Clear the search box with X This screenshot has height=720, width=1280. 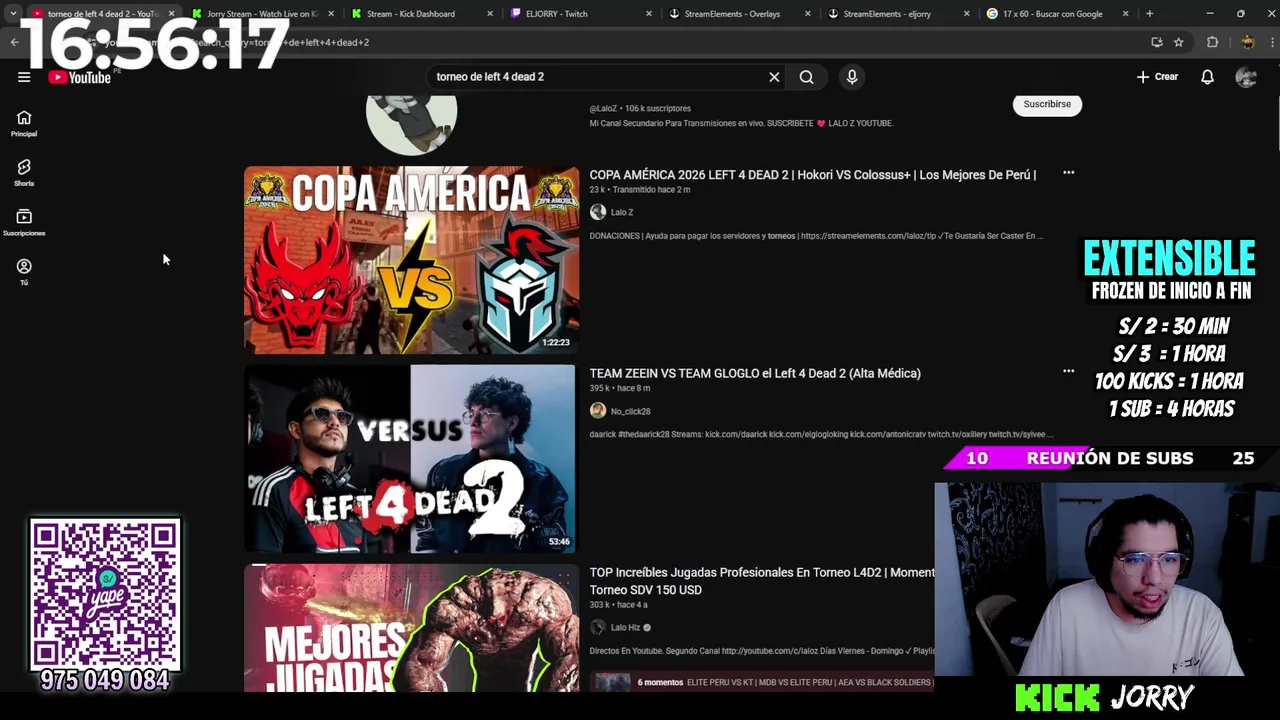pyautogui.click(x=774, y=77)
